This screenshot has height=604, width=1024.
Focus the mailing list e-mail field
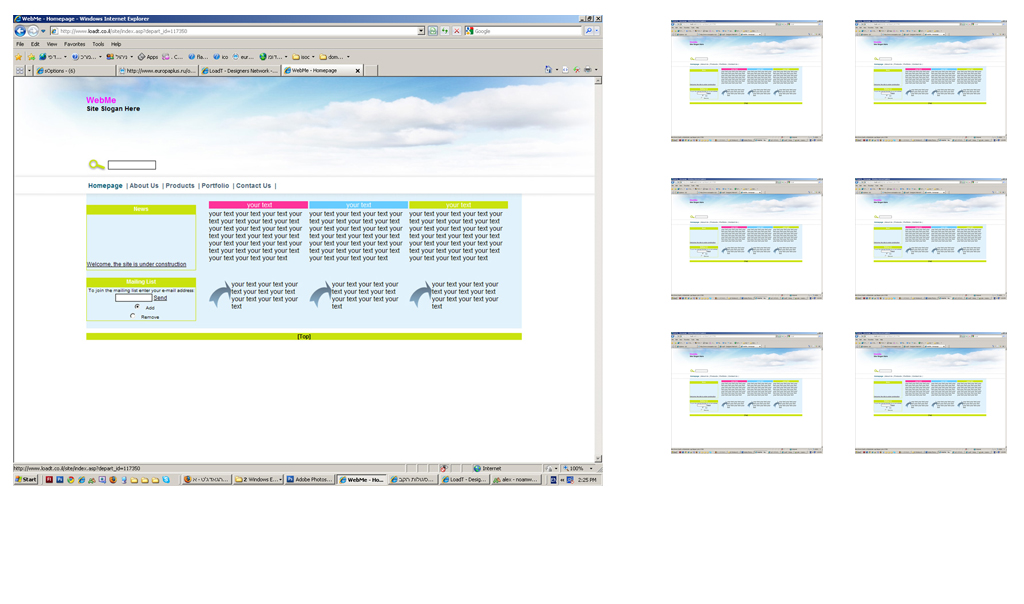133,298
